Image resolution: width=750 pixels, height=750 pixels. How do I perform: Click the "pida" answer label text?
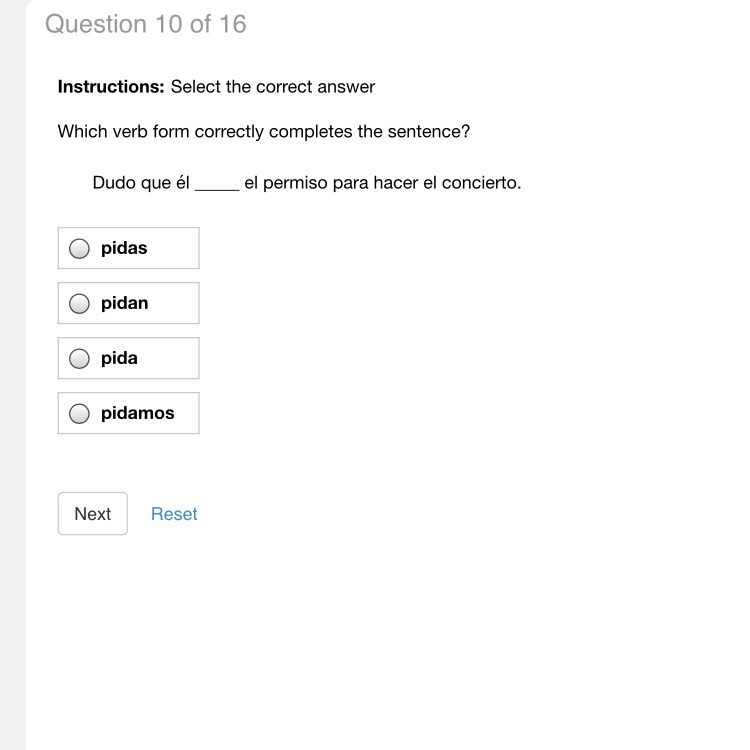119,358
